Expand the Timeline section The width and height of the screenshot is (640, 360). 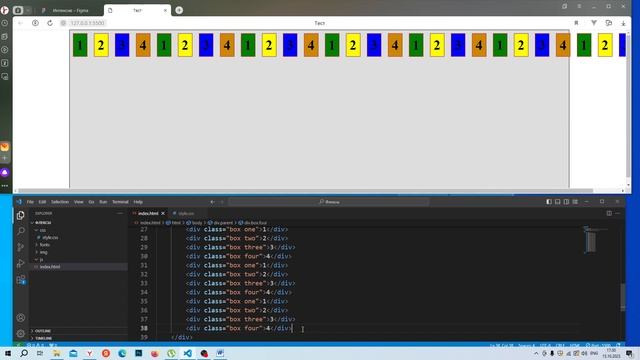pyautogui.click(x=43, y=338)
